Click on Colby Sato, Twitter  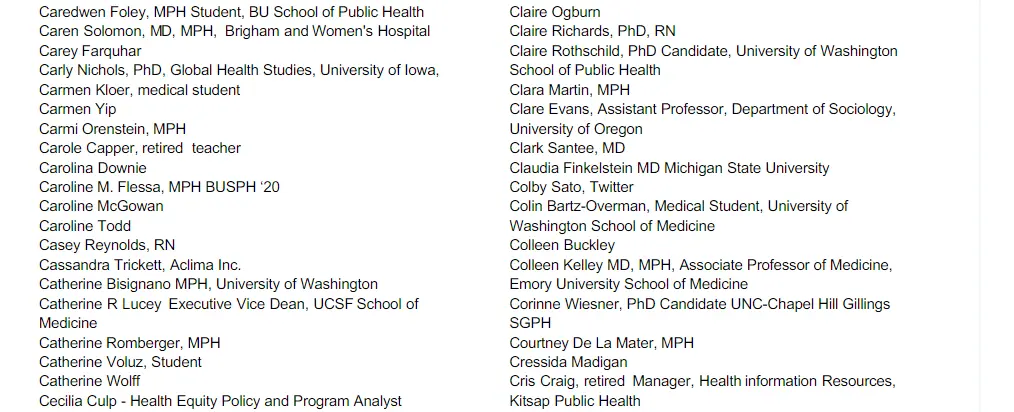(571, 187)
